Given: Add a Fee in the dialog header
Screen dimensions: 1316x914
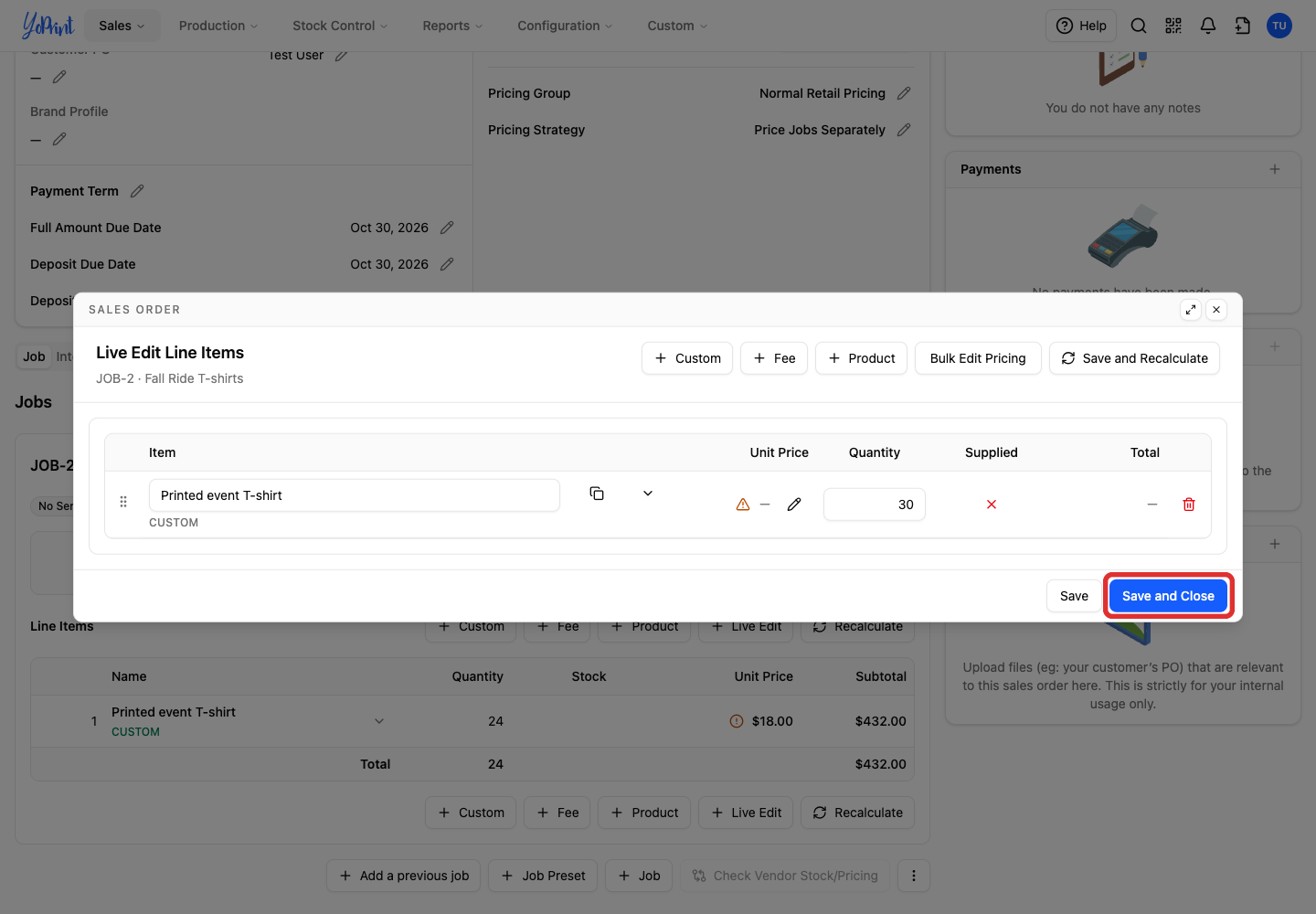Looking at the screenshot, I should point(774,358).
